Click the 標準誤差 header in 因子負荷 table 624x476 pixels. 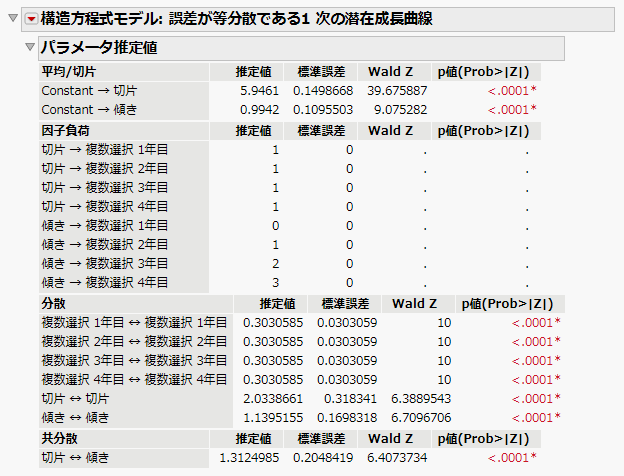click(x=322, y=131)
